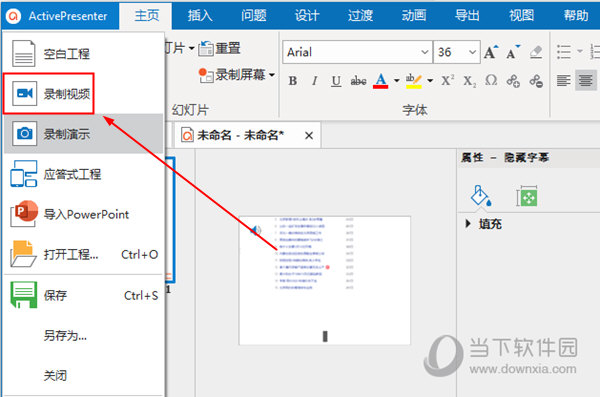Screen dimensions: 600x397
Task: Open the bullet list dropdown arrow
Action: 580,51
